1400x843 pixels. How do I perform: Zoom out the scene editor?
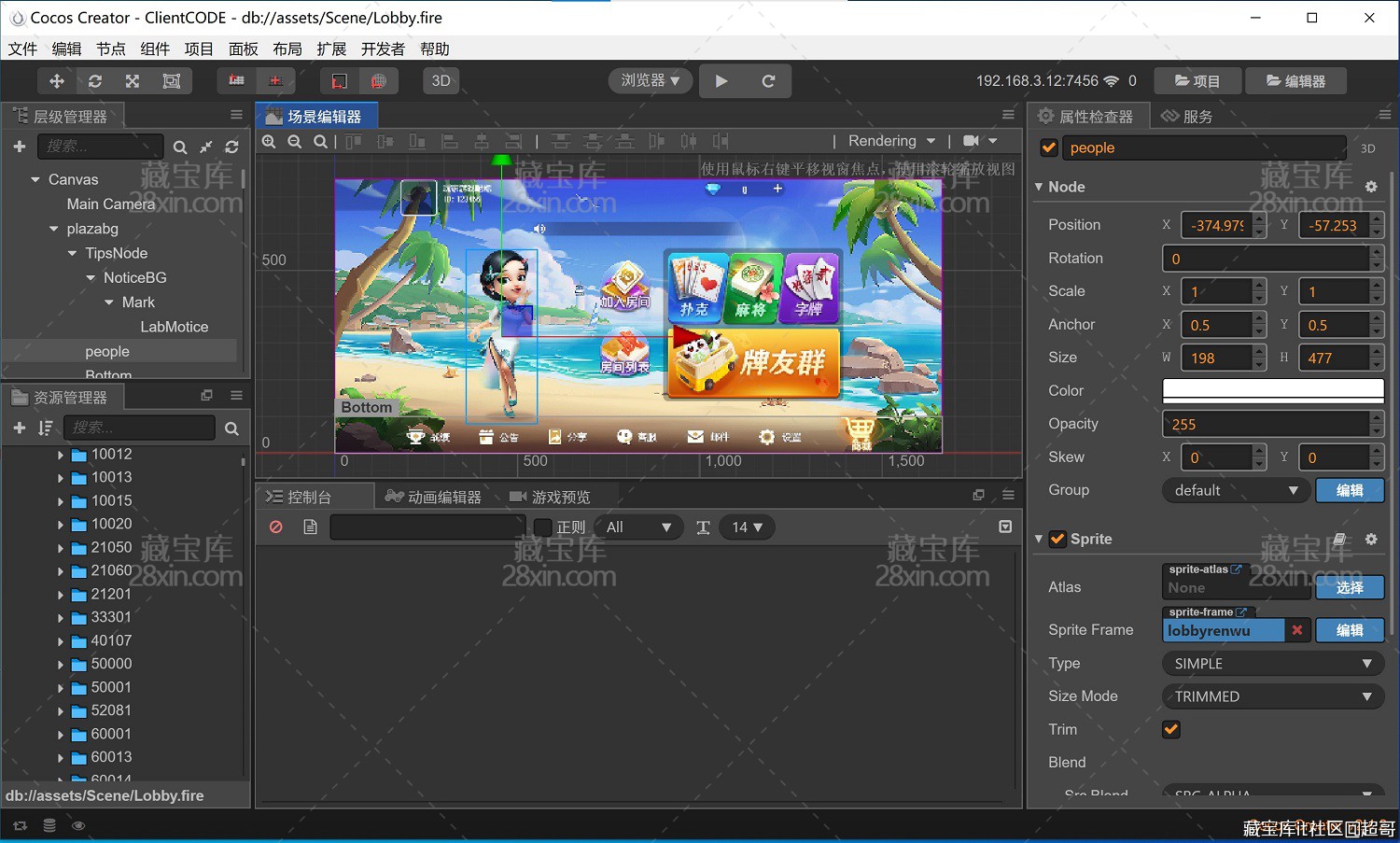click(295, 141)
